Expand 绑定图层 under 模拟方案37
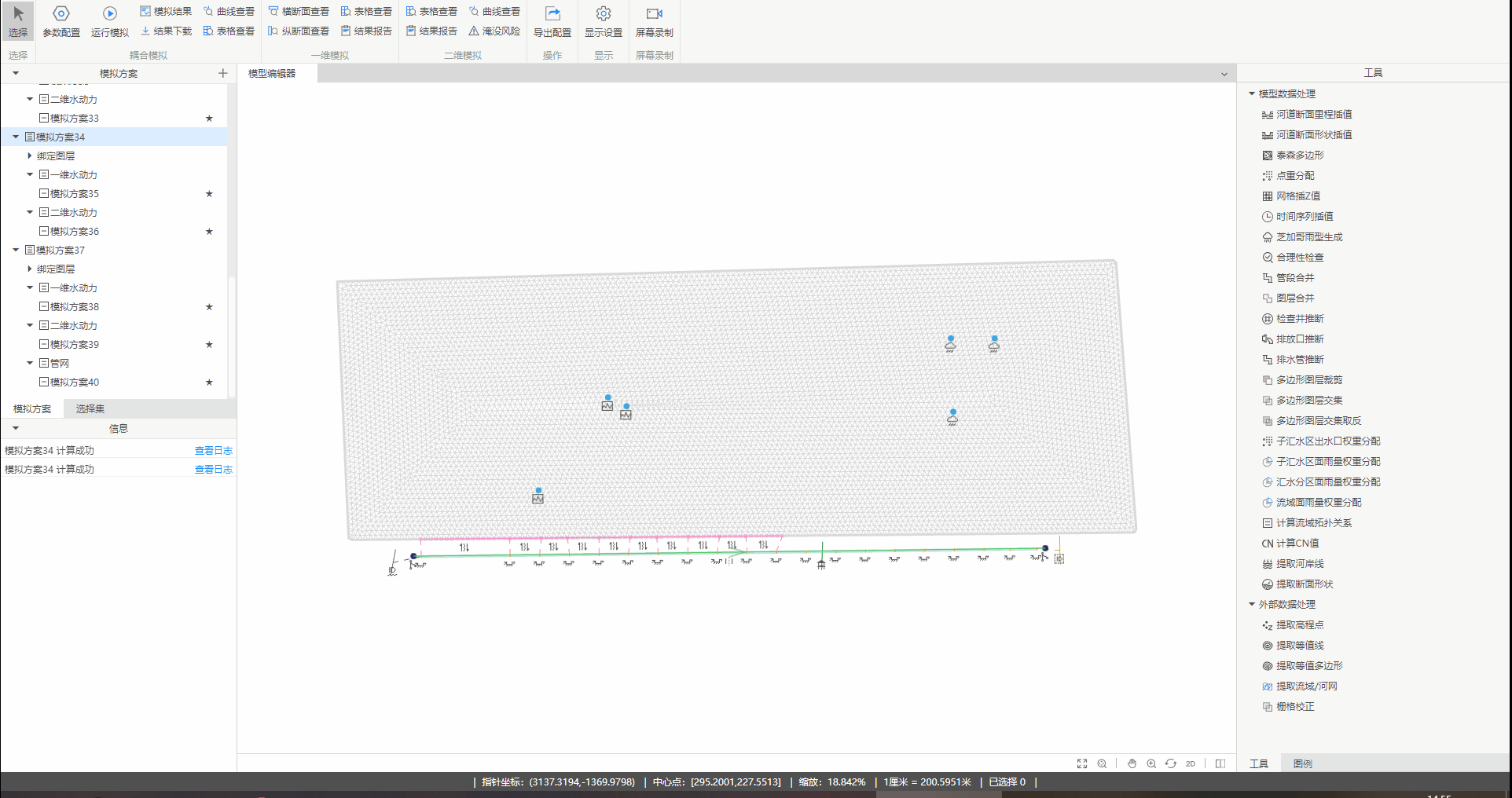Image resolution: width=1512 pixels, height=798 pixels. [x=30, y=269]
